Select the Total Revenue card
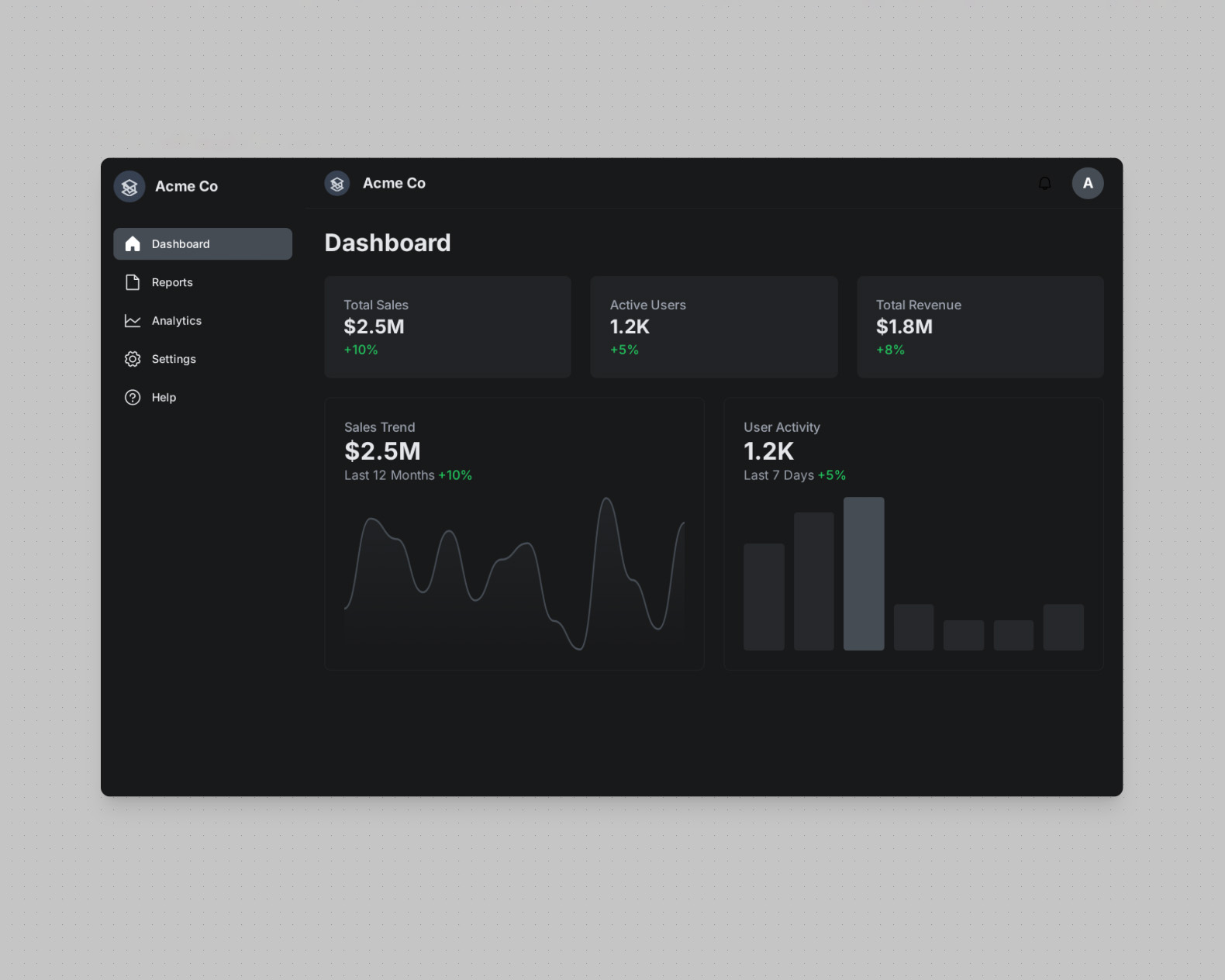 980,327
